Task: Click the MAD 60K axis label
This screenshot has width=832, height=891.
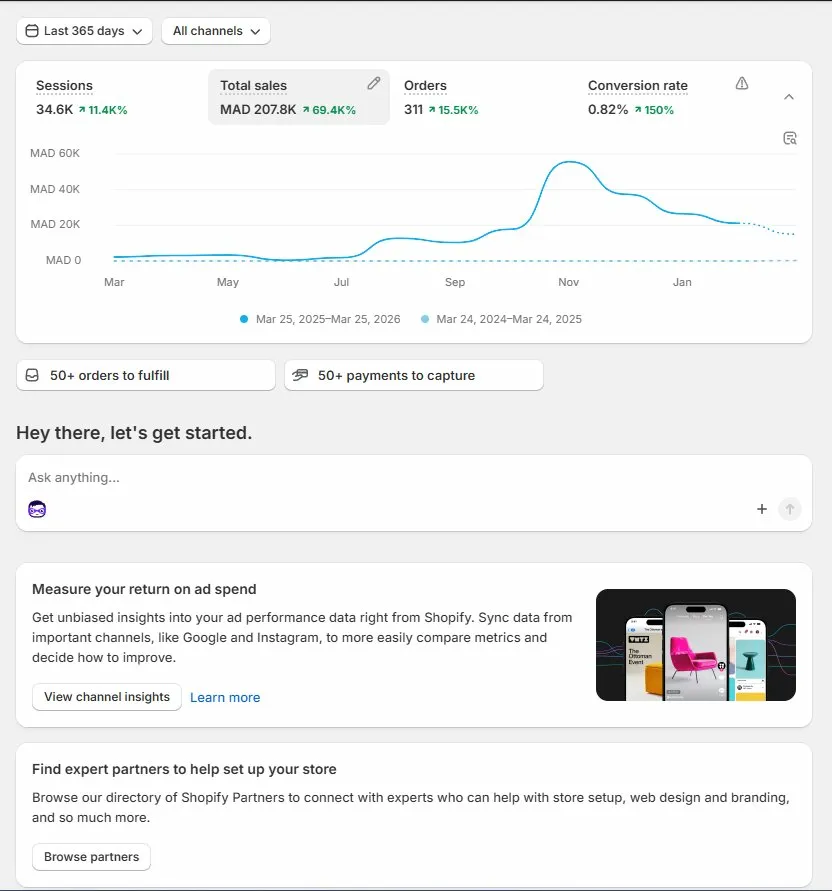Action: 55,153
